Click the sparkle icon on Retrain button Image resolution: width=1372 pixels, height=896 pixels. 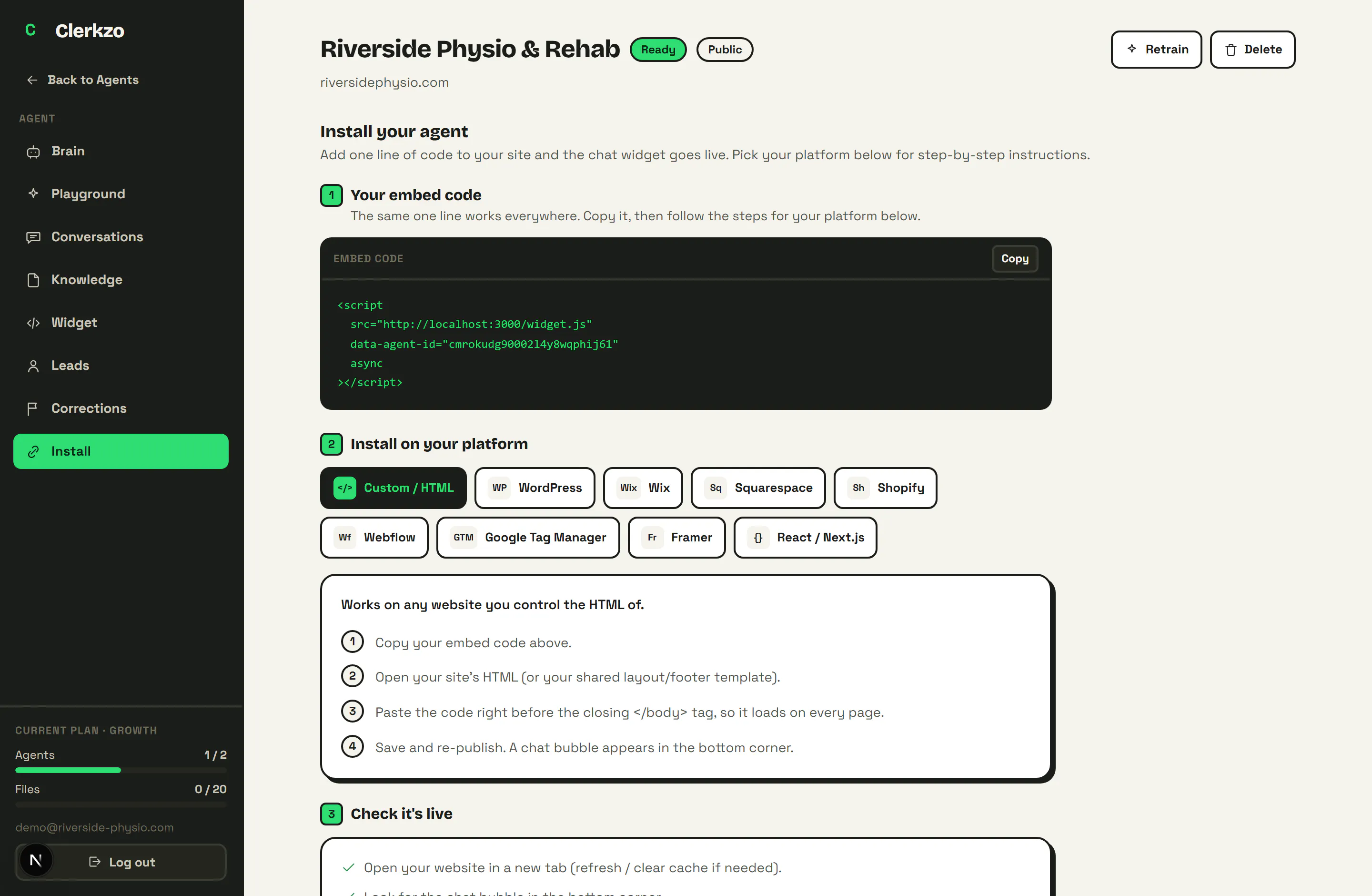tap(1132, 49)
